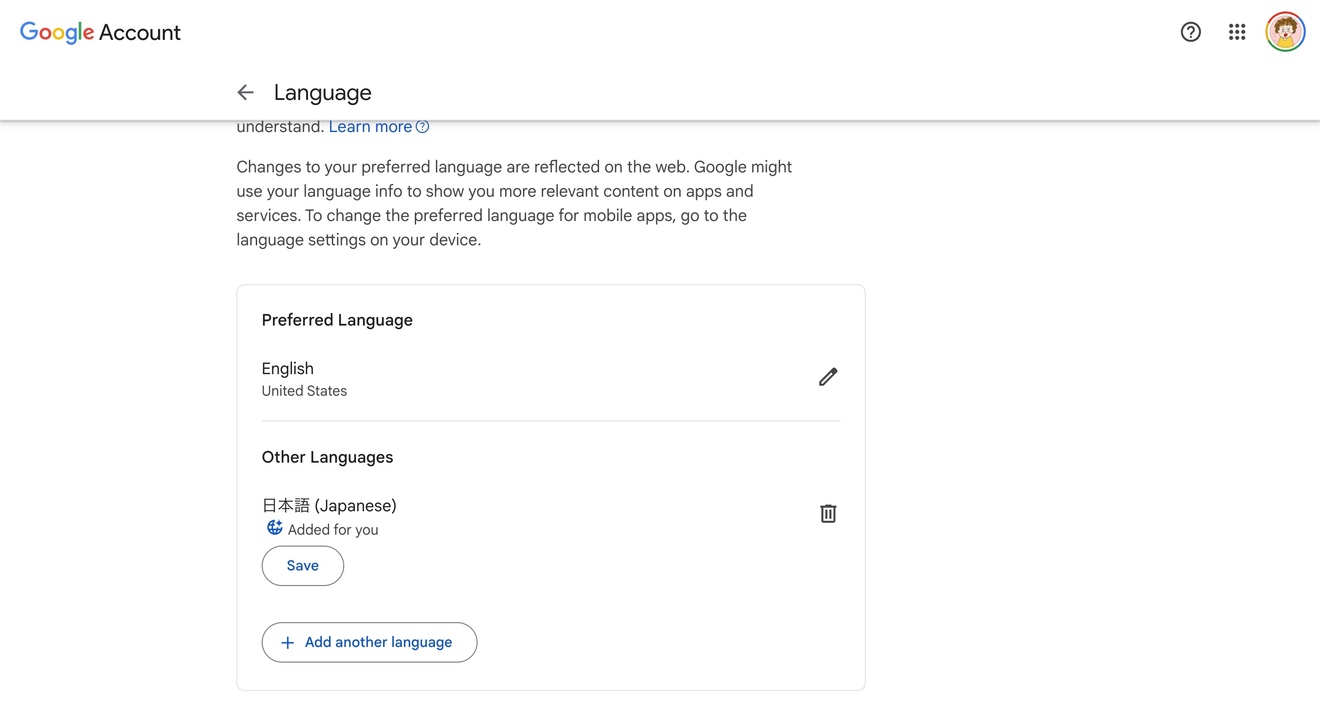This screenshot has height=713, width=1320.
Task: Click the 'Language' page title
Action: [x=322, y=93]
